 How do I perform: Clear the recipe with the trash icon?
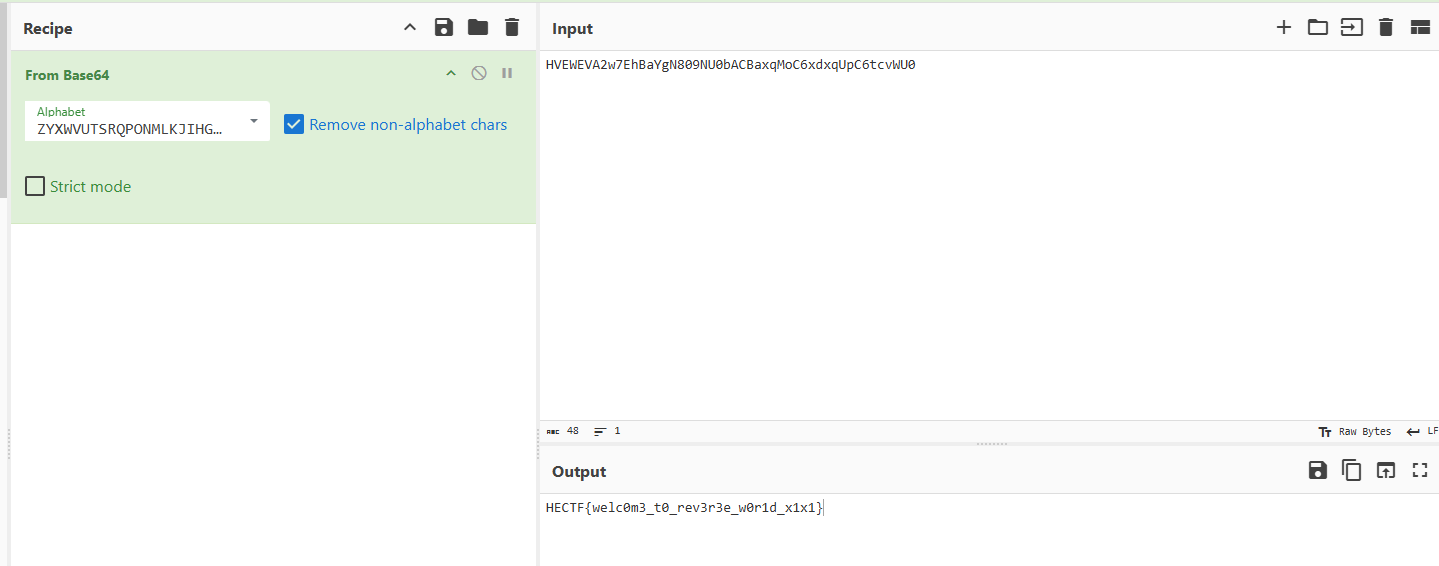pos(512,28)
